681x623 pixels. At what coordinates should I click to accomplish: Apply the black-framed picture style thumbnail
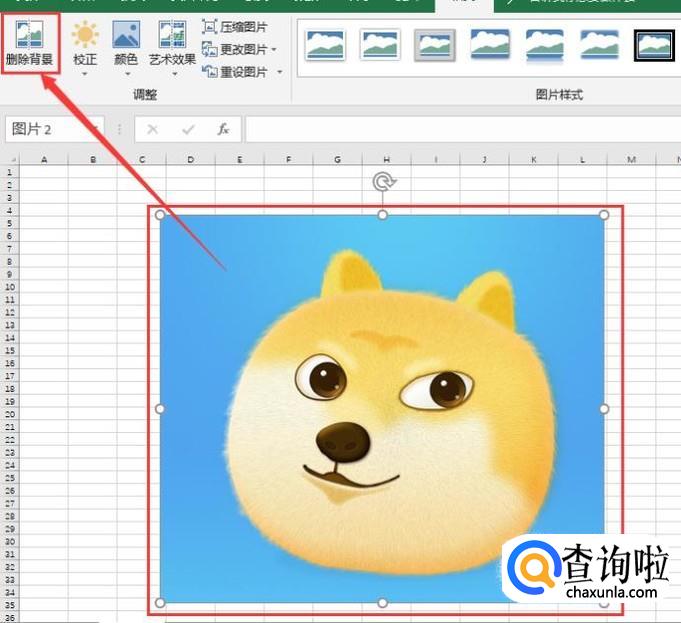point(654,45)
